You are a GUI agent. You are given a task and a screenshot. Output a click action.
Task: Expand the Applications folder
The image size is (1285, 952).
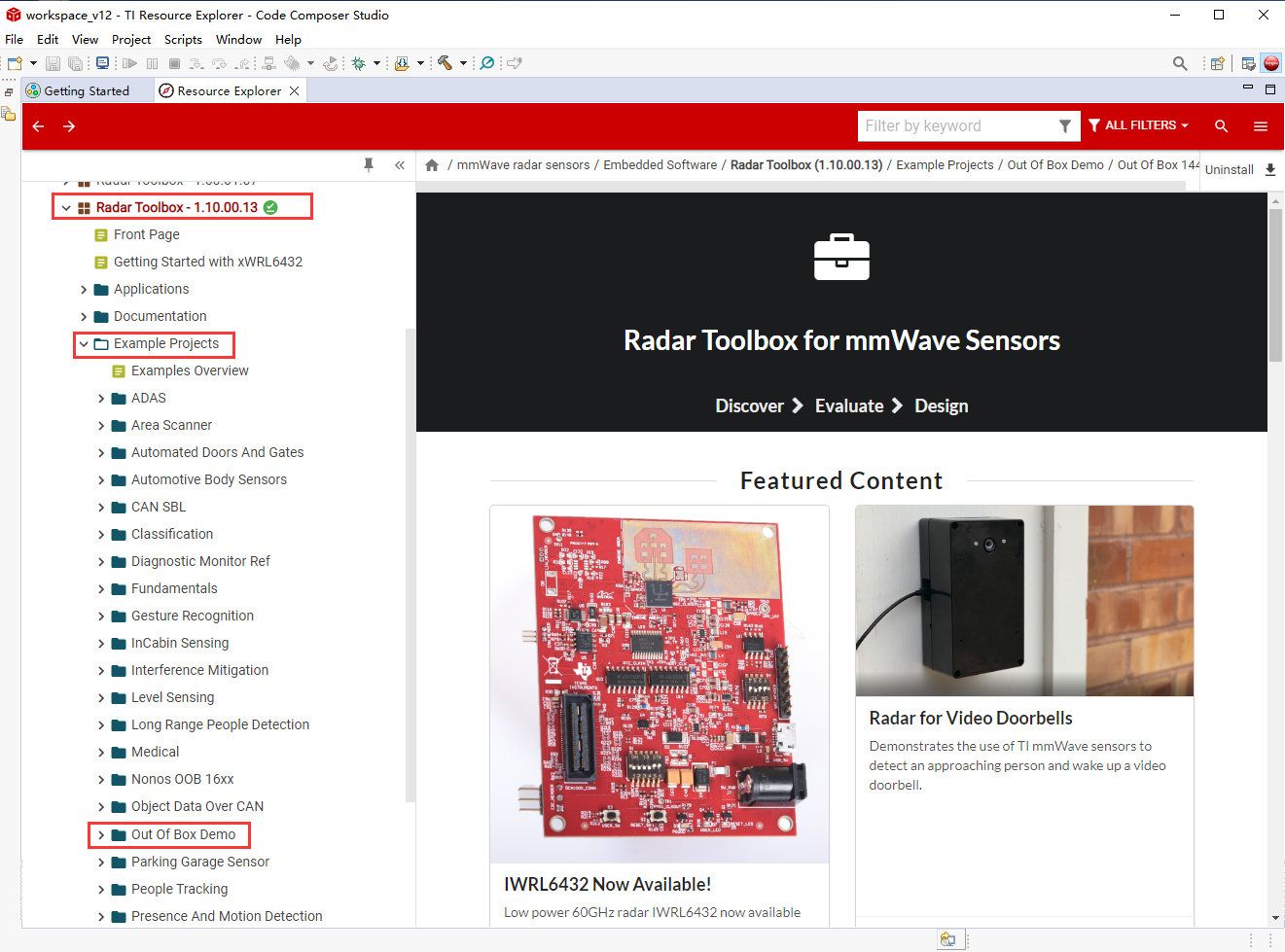(84, 290)
